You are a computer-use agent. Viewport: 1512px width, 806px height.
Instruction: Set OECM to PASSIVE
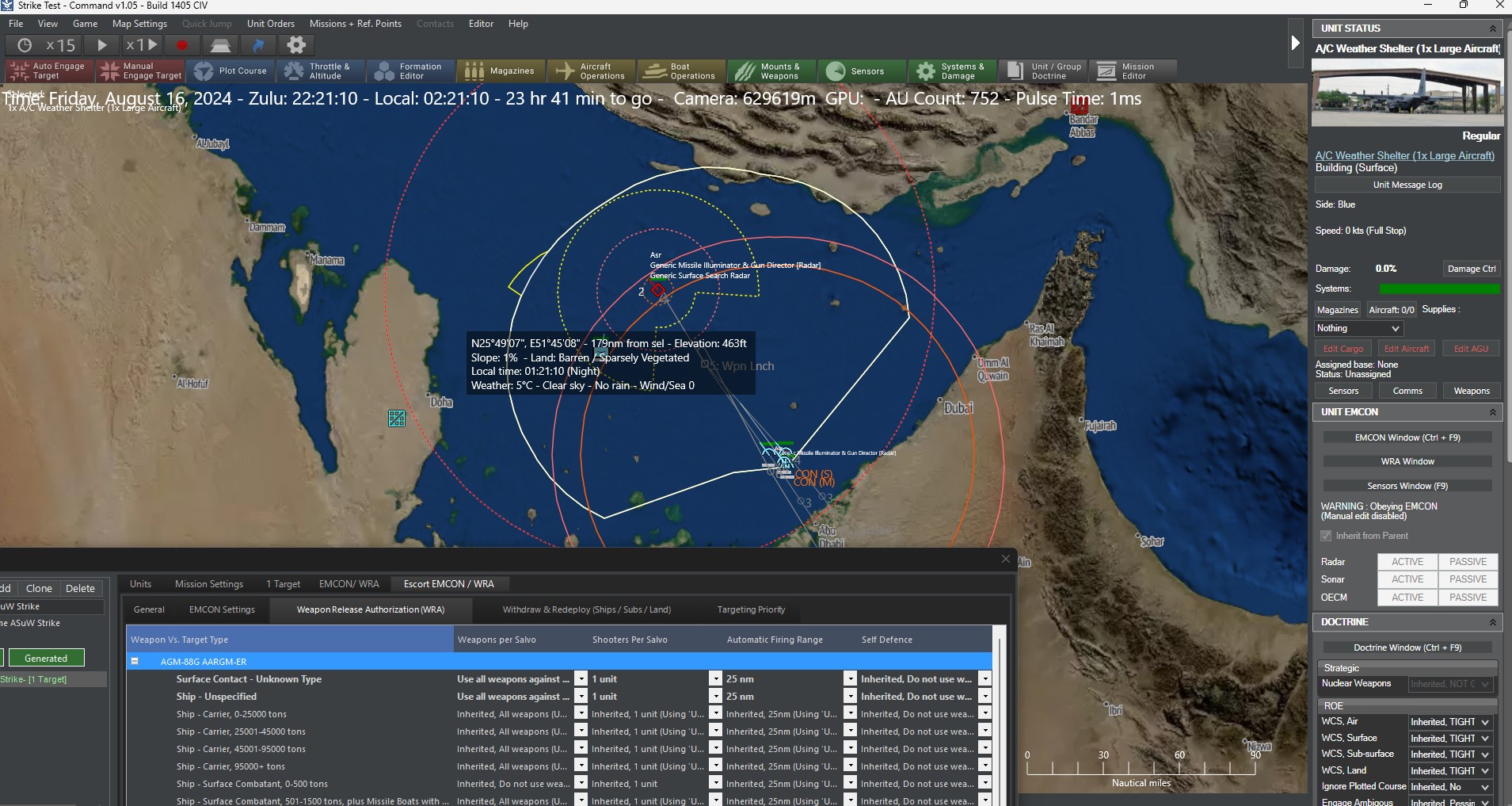1468,598
